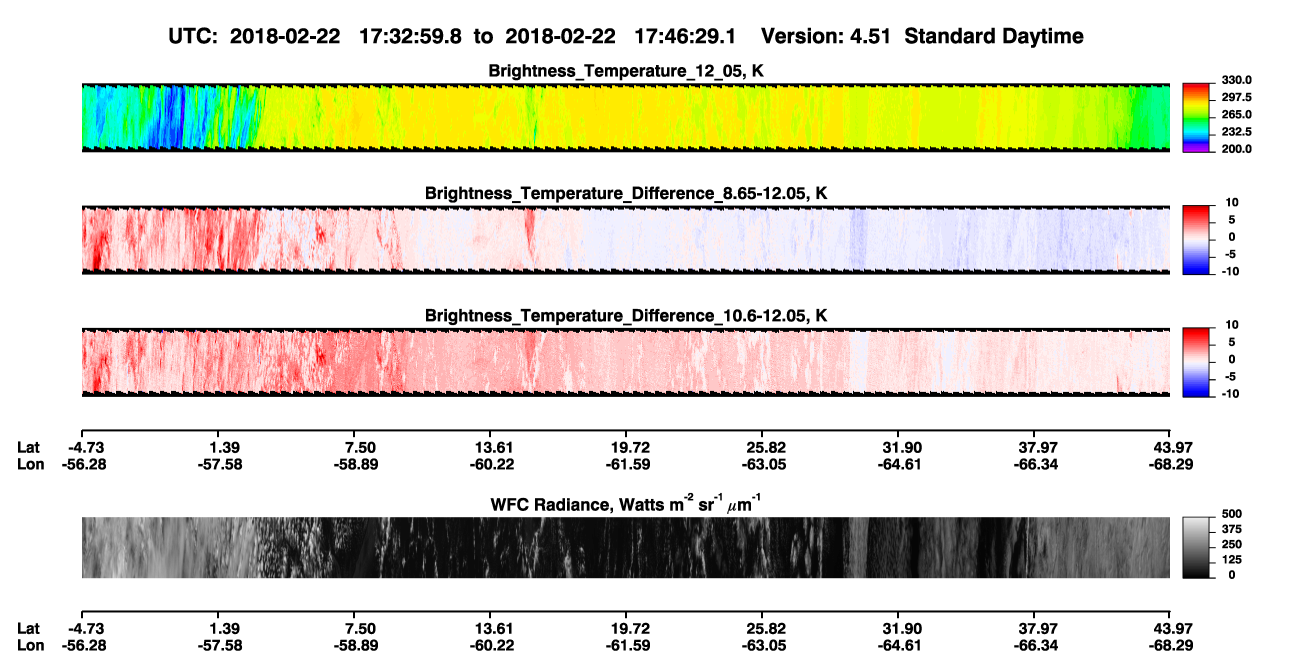Click latitude 13.61 under the 10.6-12.05 panel
The image size is (1300, 667).
pos(489,447)
